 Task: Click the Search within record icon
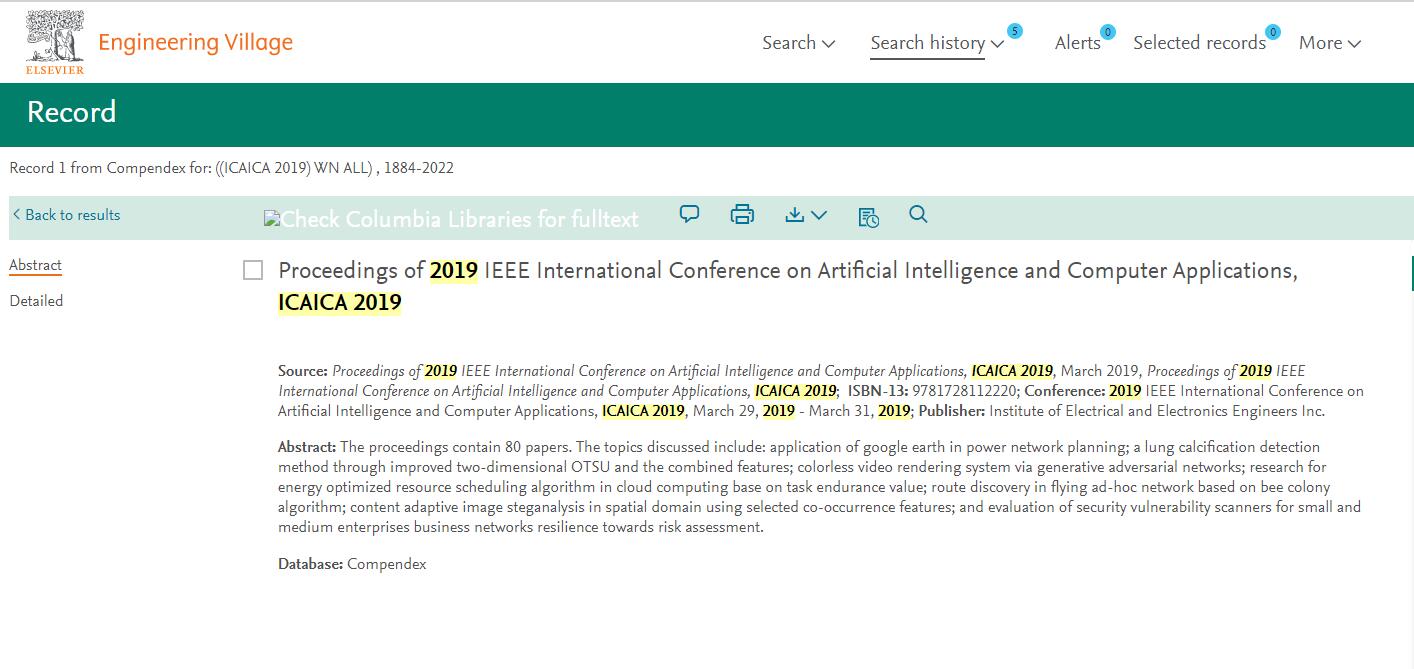pos(917,214)
